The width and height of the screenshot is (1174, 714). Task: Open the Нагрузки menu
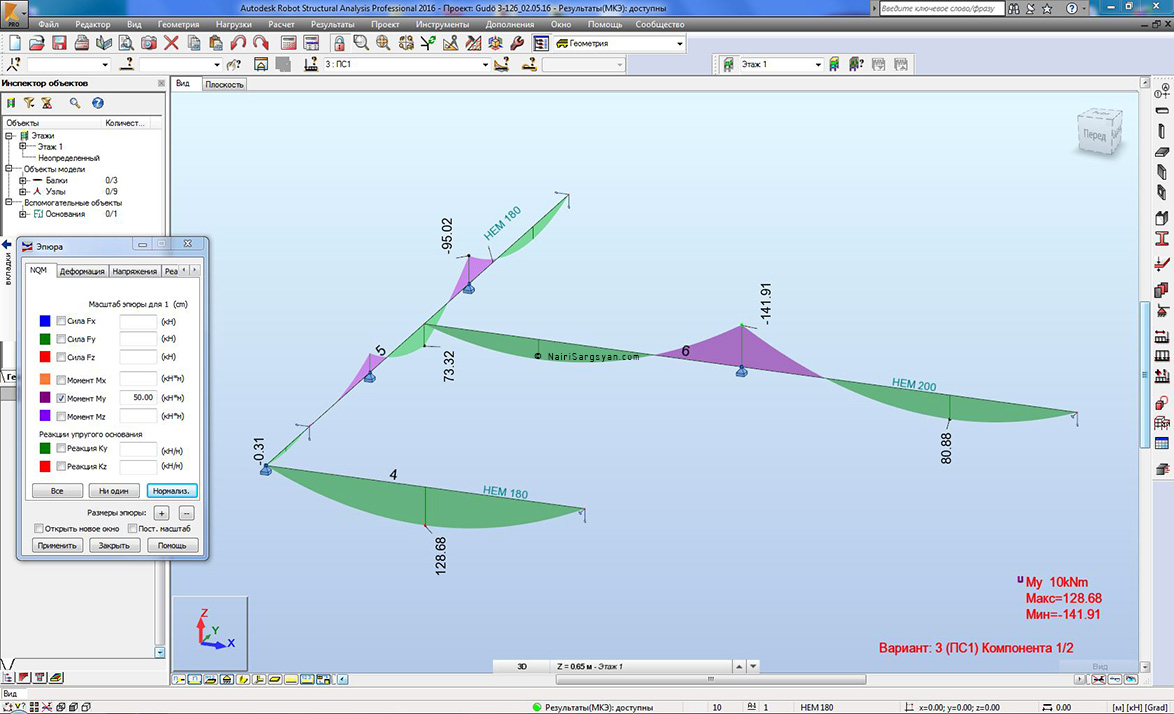click(x=234, y=25)
